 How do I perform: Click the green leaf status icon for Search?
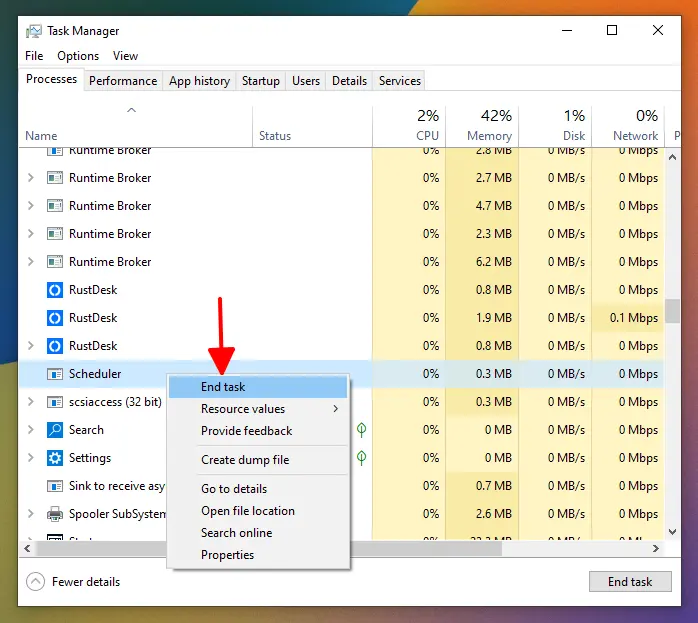click(x=361, y=429)
